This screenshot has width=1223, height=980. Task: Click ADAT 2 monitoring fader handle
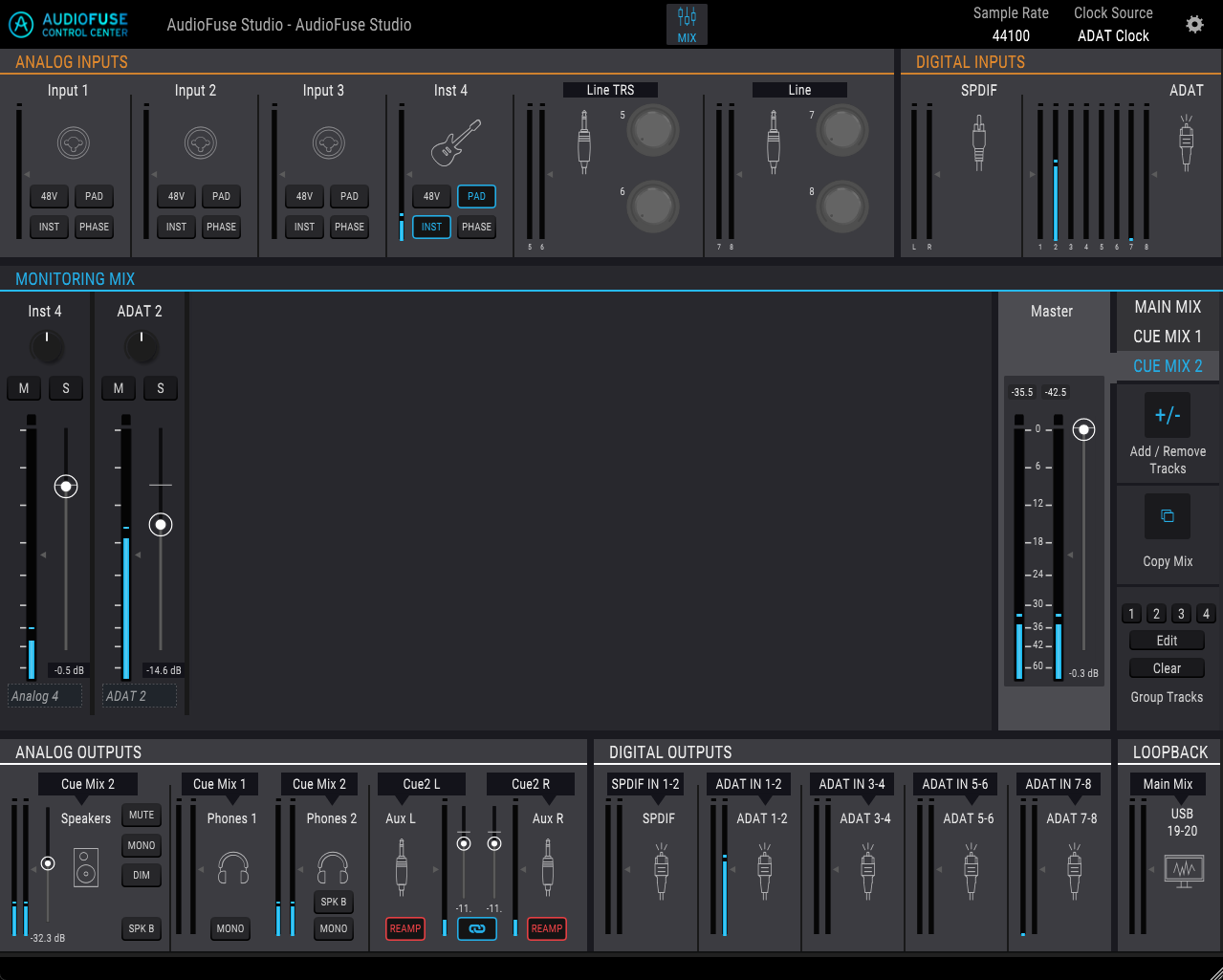click(x=161, y=525)
